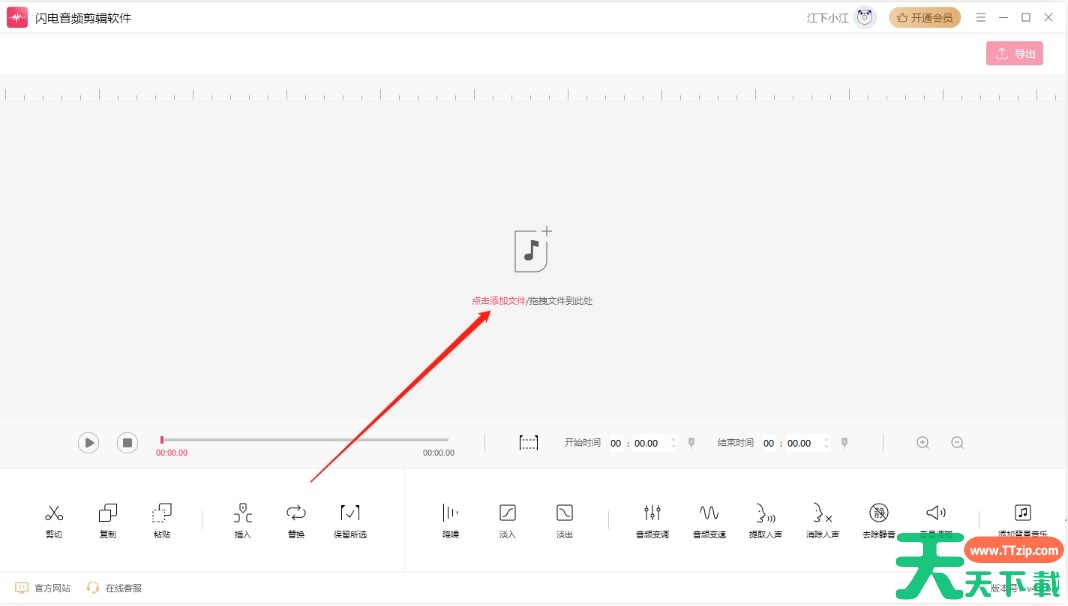Click the Extract Vocals (提取人声) icon
This screenshot has width=1068, height=606.
click(x=766, y=513)
